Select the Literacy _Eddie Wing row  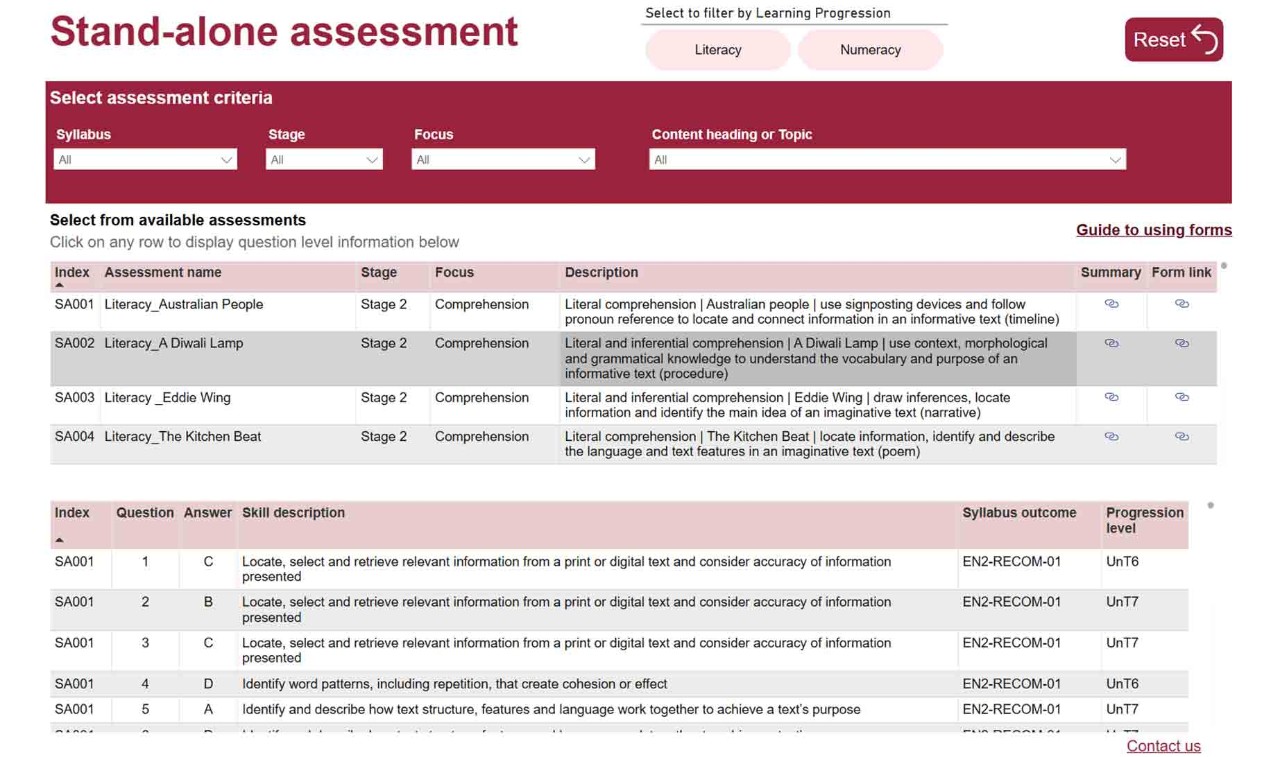pyautogui.click(x=633, y=405)
